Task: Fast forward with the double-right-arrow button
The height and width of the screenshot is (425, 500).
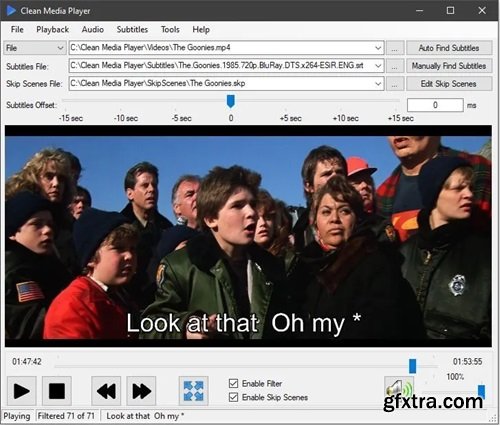Action: (x=141, y=391)
